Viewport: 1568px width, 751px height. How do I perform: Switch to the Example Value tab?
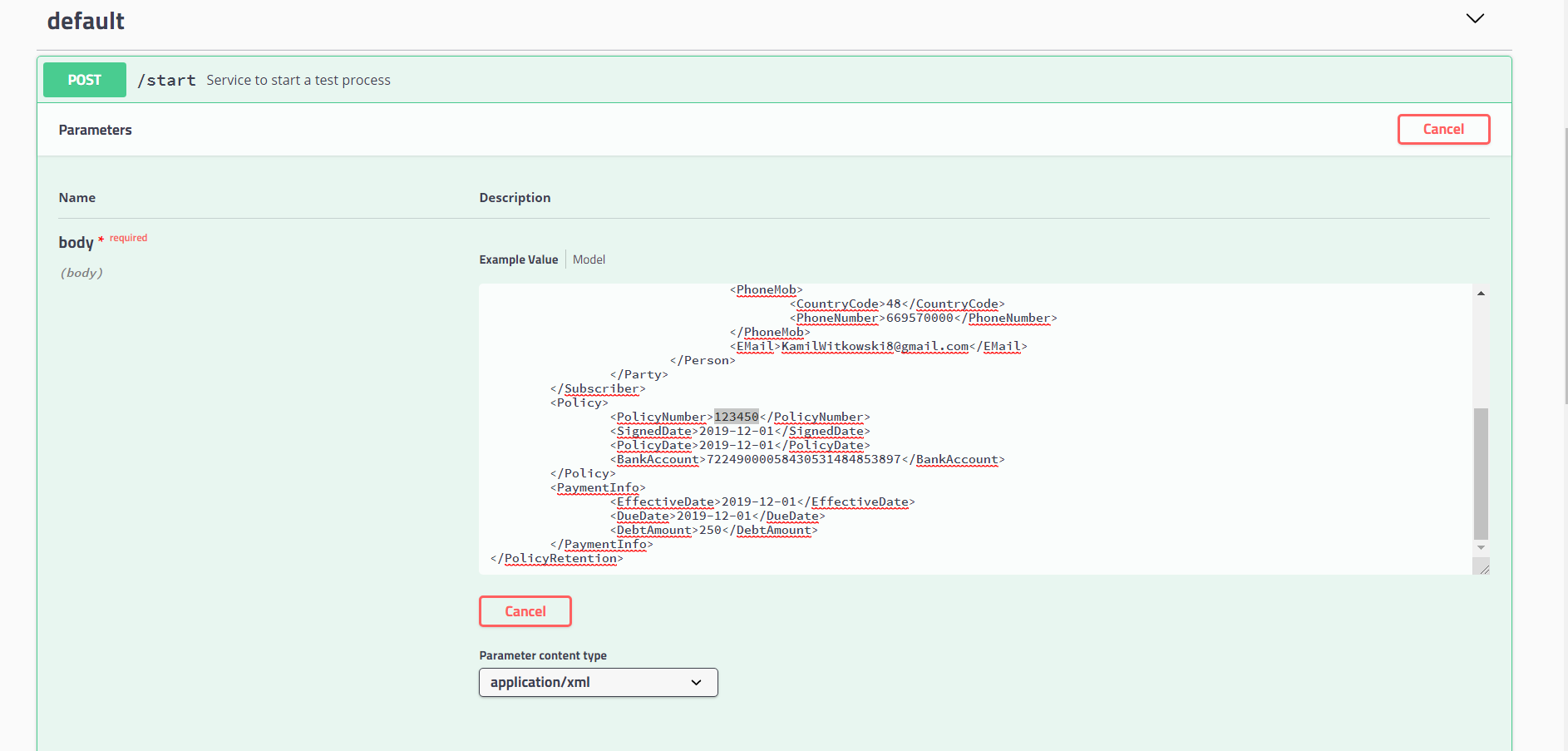(x=519, y=259)
